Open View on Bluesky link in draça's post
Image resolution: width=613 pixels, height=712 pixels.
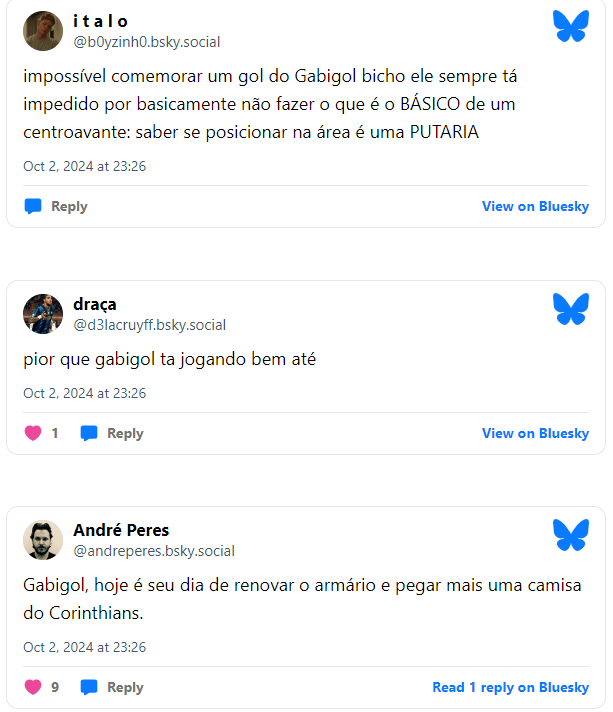(x=535, y=433)
